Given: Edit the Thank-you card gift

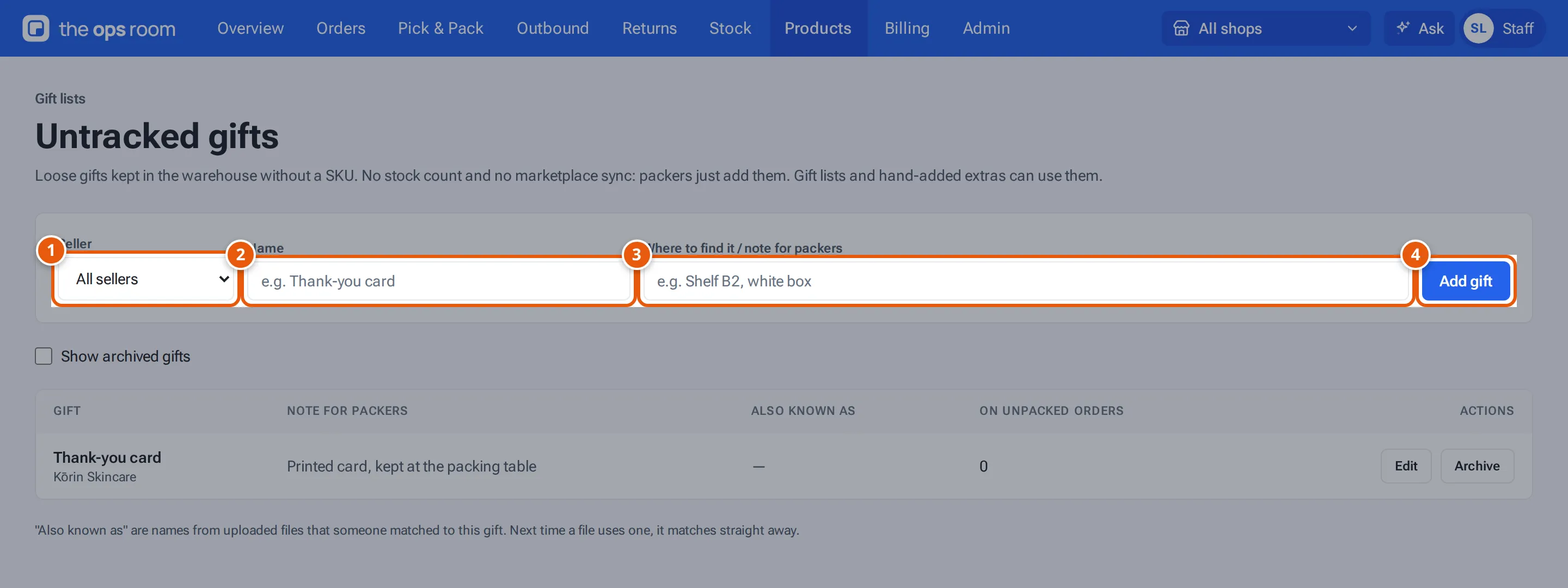Looking at the screenshot, I should point(1405,465).
